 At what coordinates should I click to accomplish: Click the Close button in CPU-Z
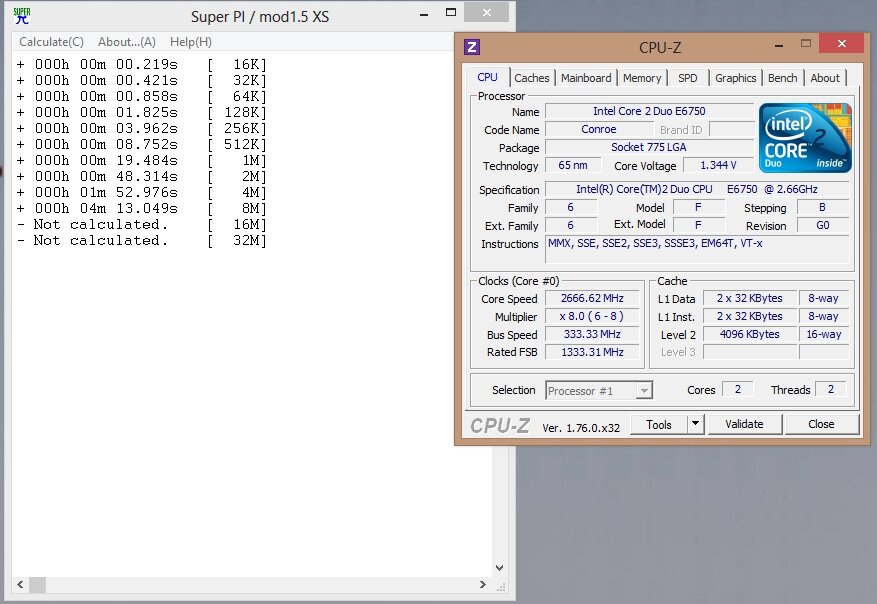click(x=821, y=424)
